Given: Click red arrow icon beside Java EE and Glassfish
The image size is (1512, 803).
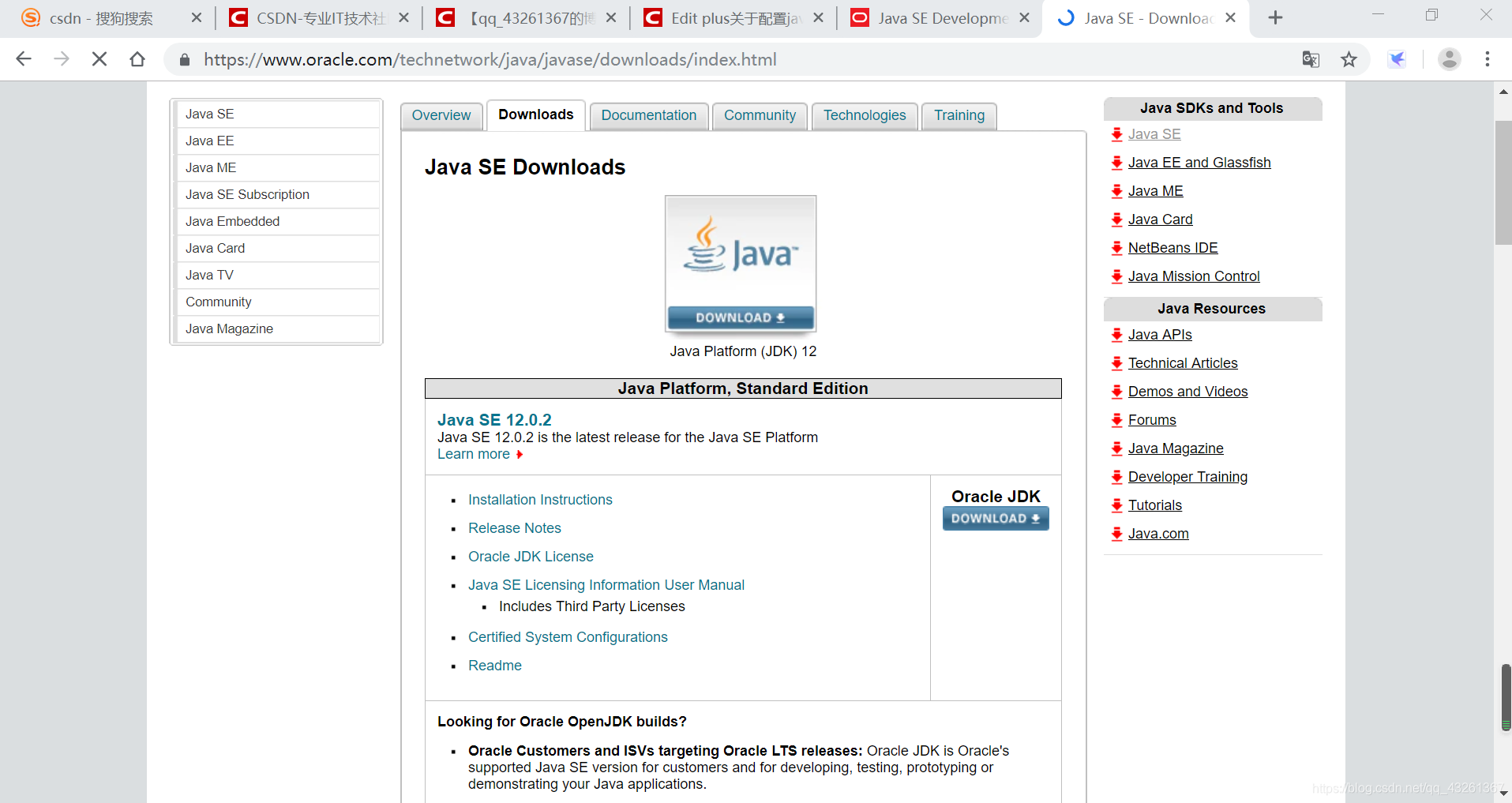Looking at the screenshot, I should click(x=1116, y=163).
